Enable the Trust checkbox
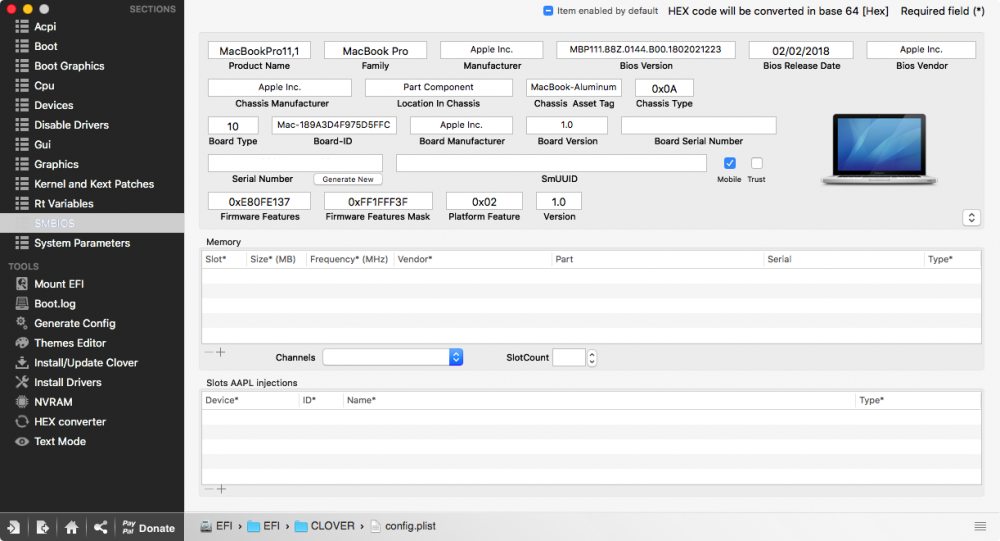The image size is (1000, 541). point(756,163)
